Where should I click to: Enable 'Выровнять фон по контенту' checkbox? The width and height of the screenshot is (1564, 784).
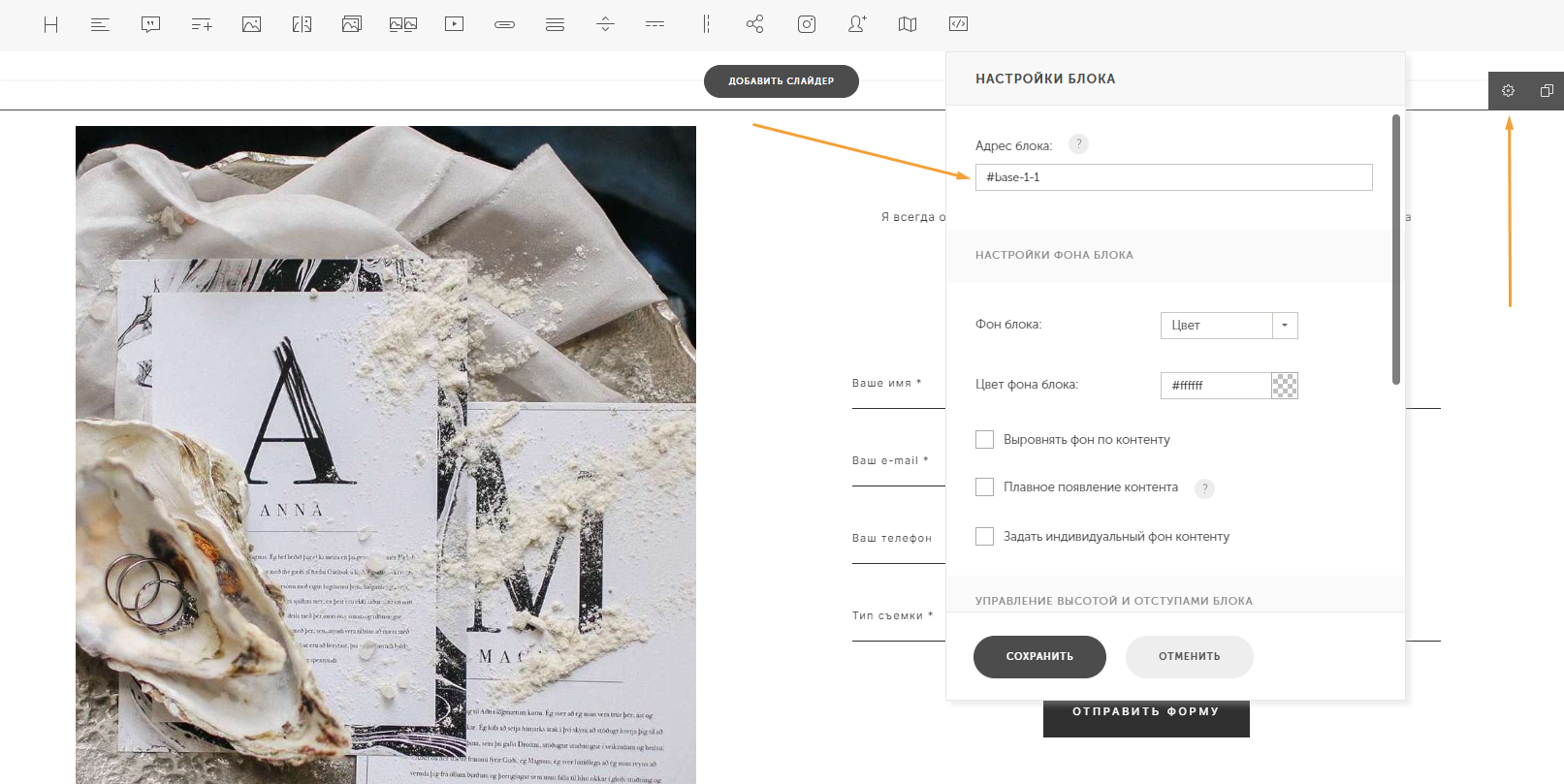click(984, 440)
